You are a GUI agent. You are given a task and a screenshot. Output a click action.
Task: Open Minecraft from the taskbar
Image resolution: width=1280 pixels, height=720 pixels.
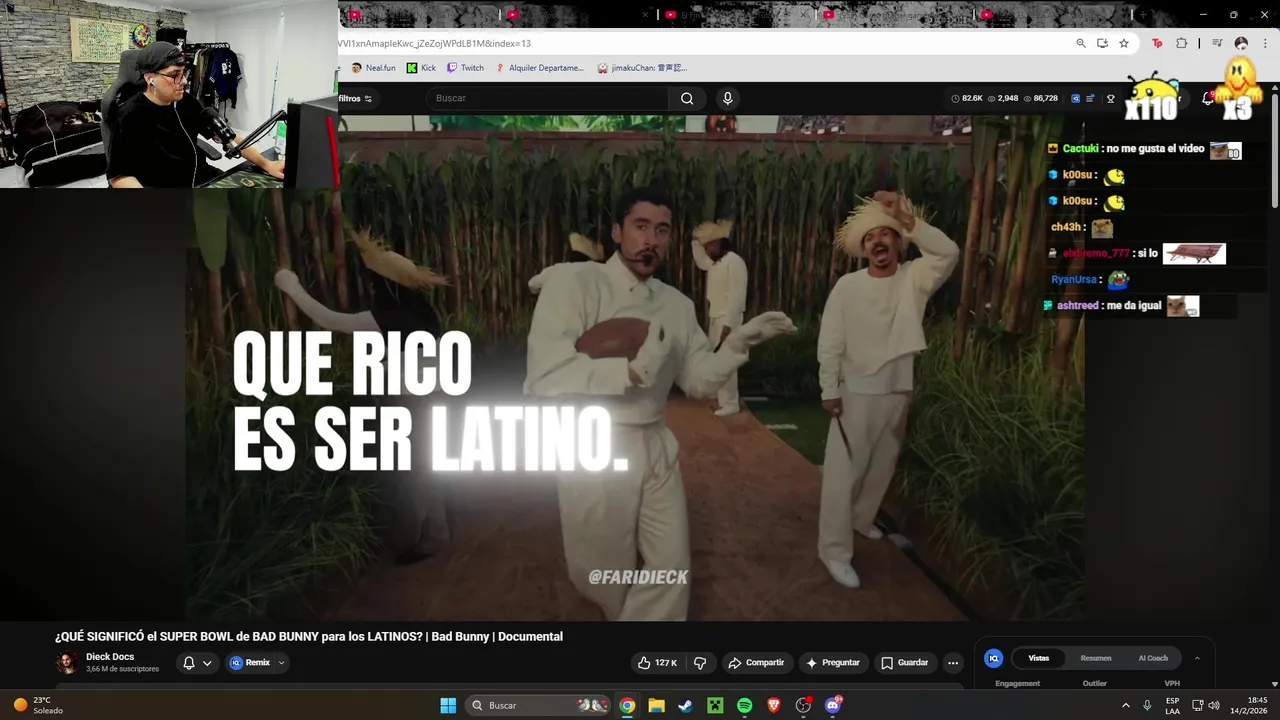[715, 705]
